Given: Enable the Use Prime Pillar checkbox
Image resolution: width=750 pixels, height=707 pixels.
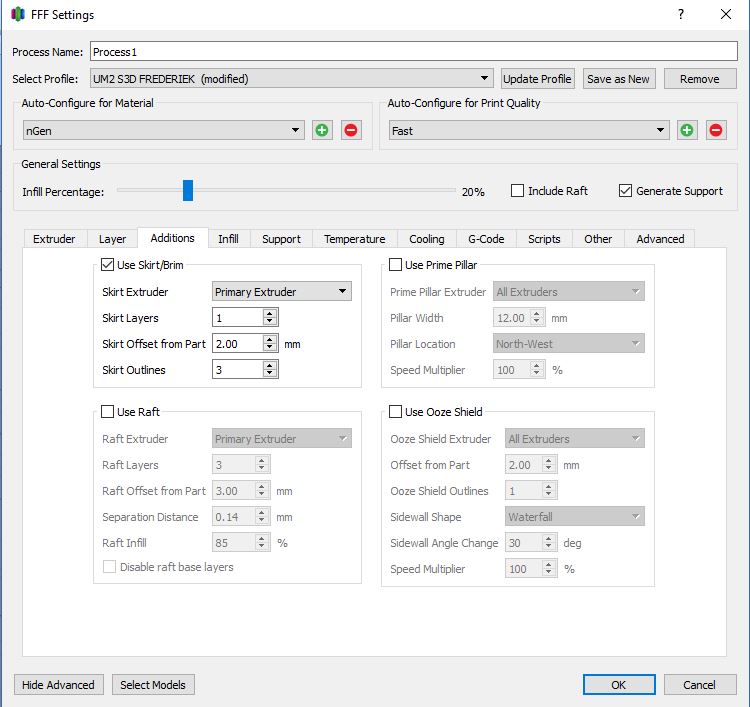Looking at the screenshot, I should 396,265.
